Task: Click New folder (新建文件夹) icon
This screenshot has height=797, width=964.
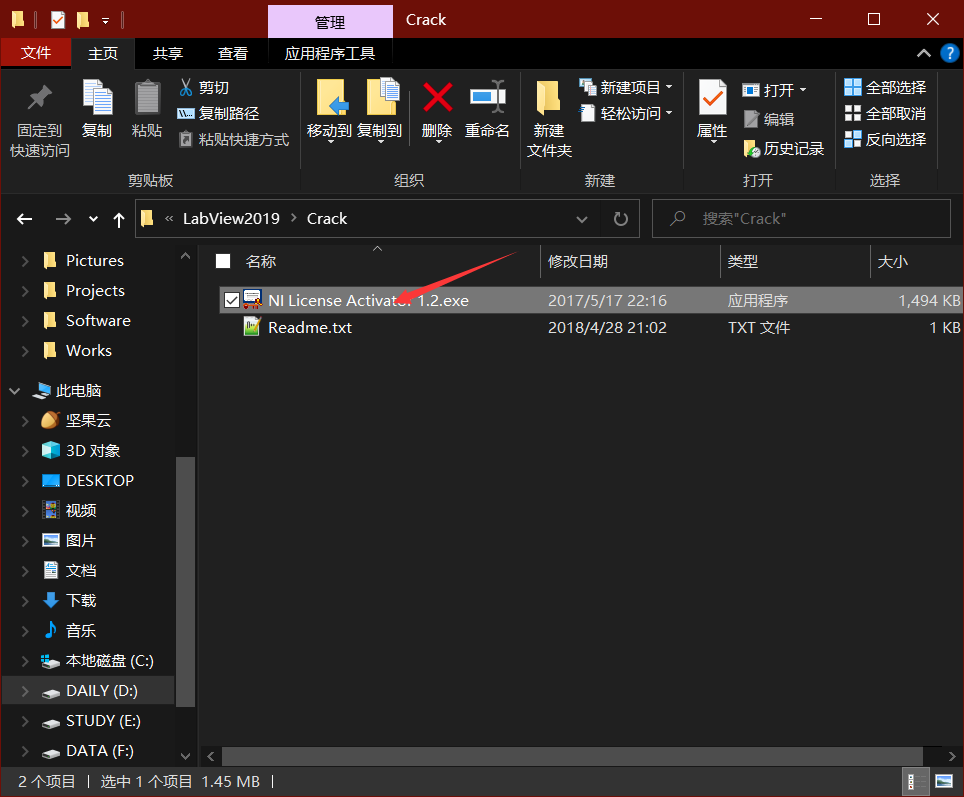Action: point(548,98)
